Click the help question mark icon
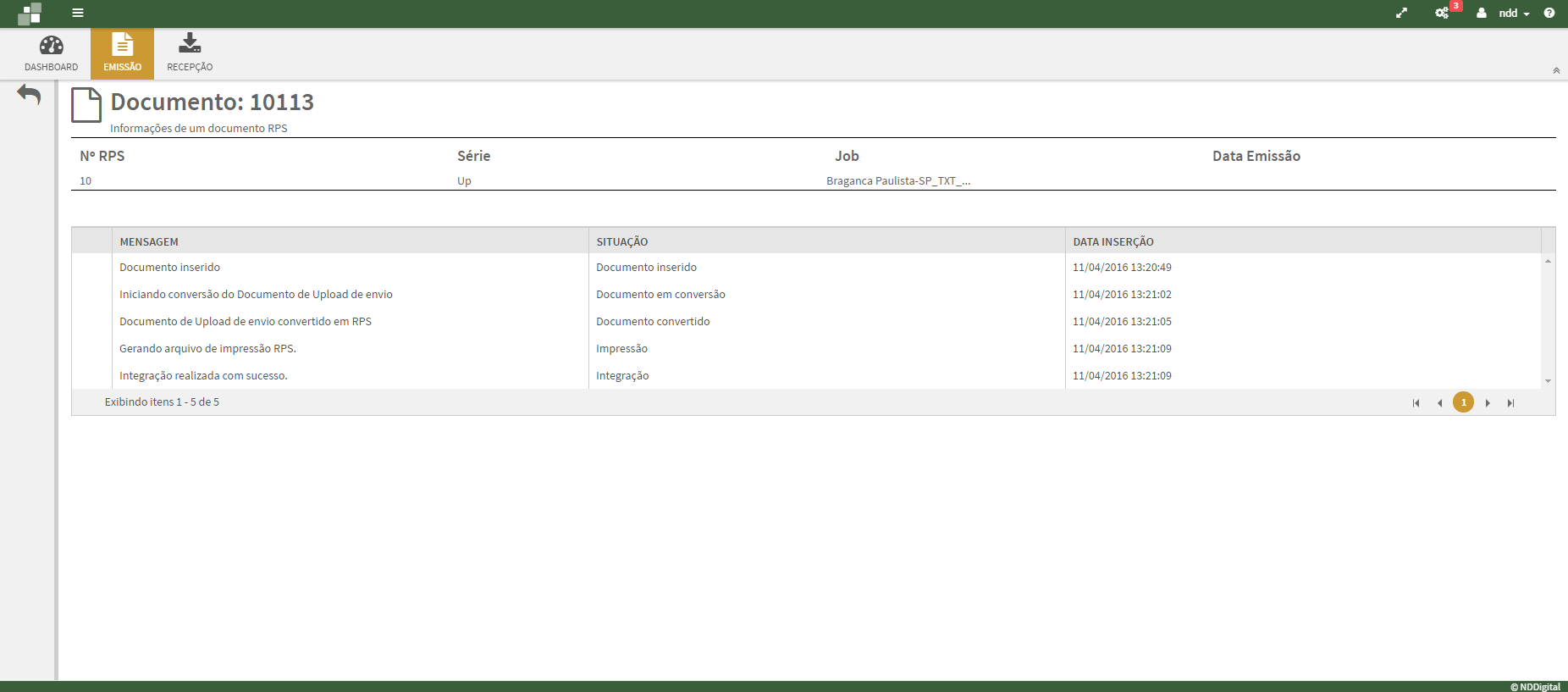1568x692 pixels. pos(1549,13)
